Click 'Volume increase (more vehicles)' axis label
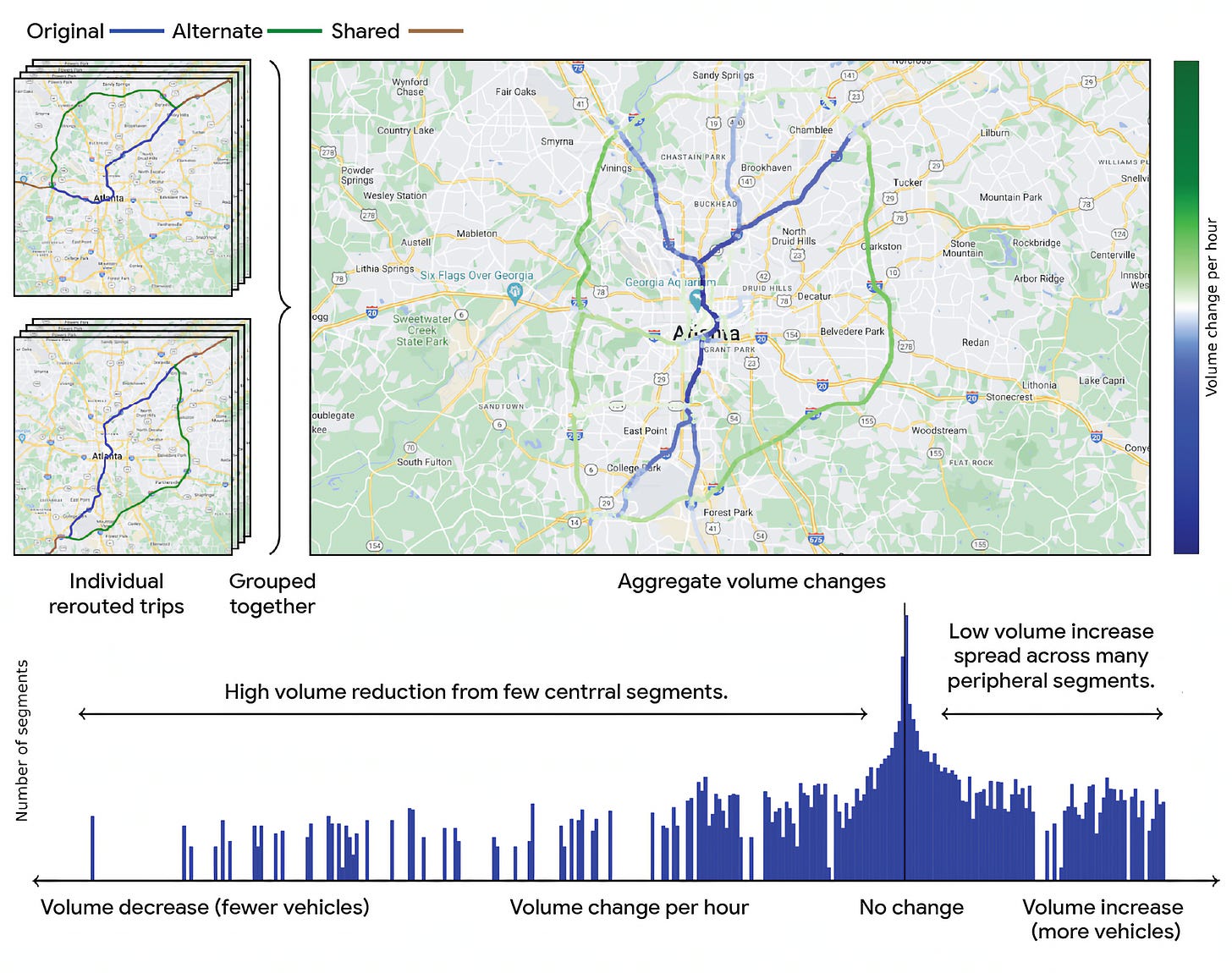The height and width of the screenshot is (973, 1232). coord(1103,919)
